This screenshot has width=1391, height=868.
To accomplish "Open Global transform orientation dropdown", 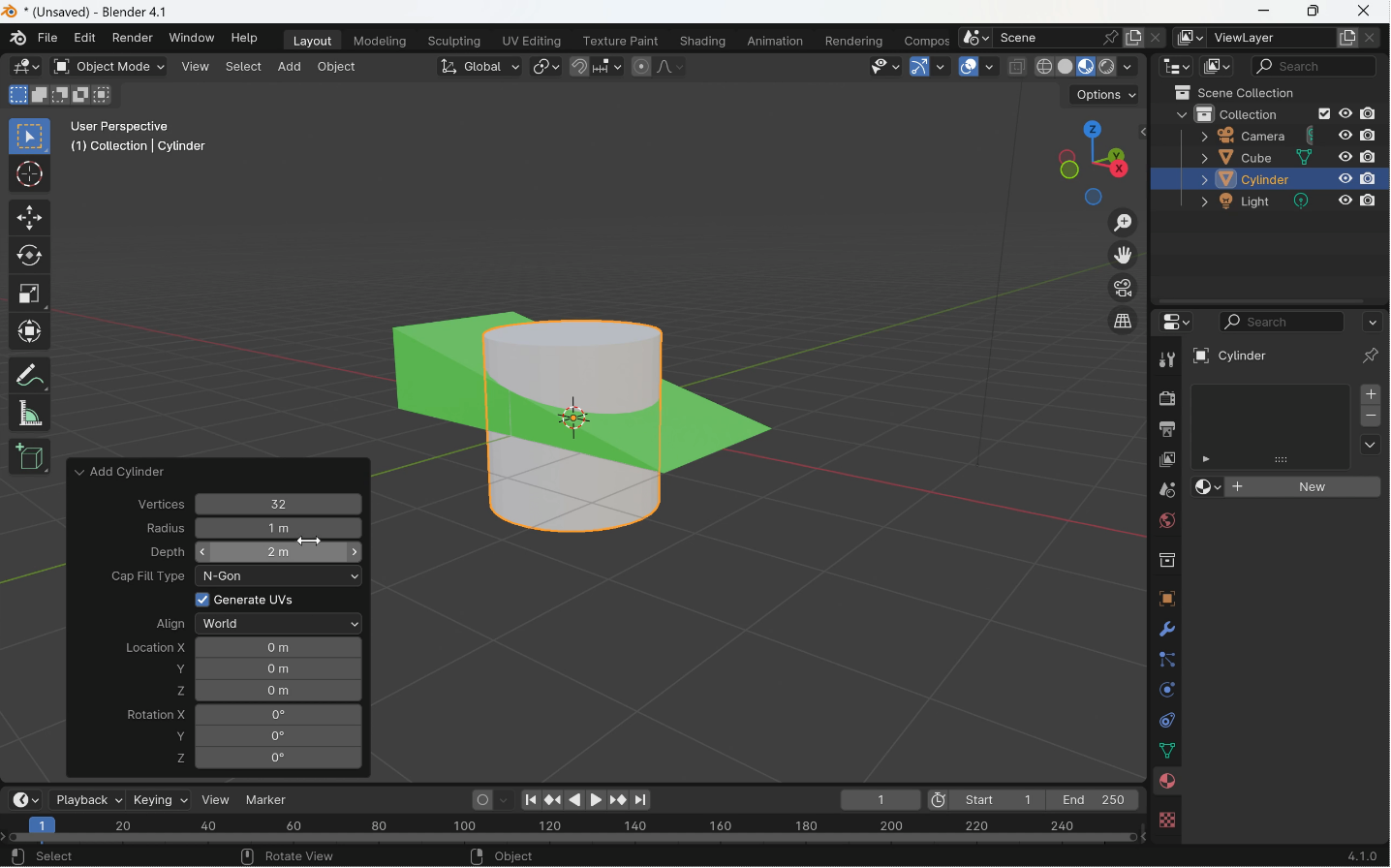I will (479, 67).
